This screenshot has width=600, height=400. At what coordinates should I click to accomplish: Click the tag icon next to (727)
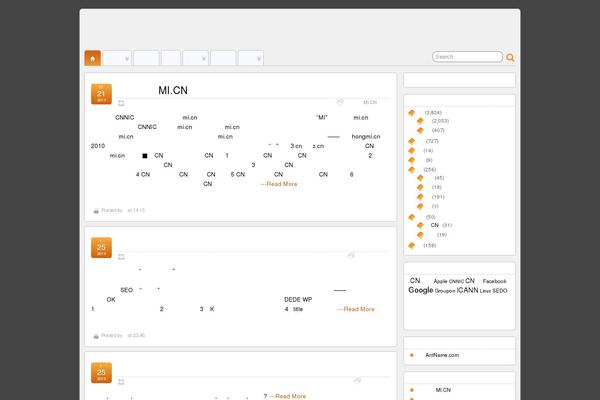click(411, 141)
